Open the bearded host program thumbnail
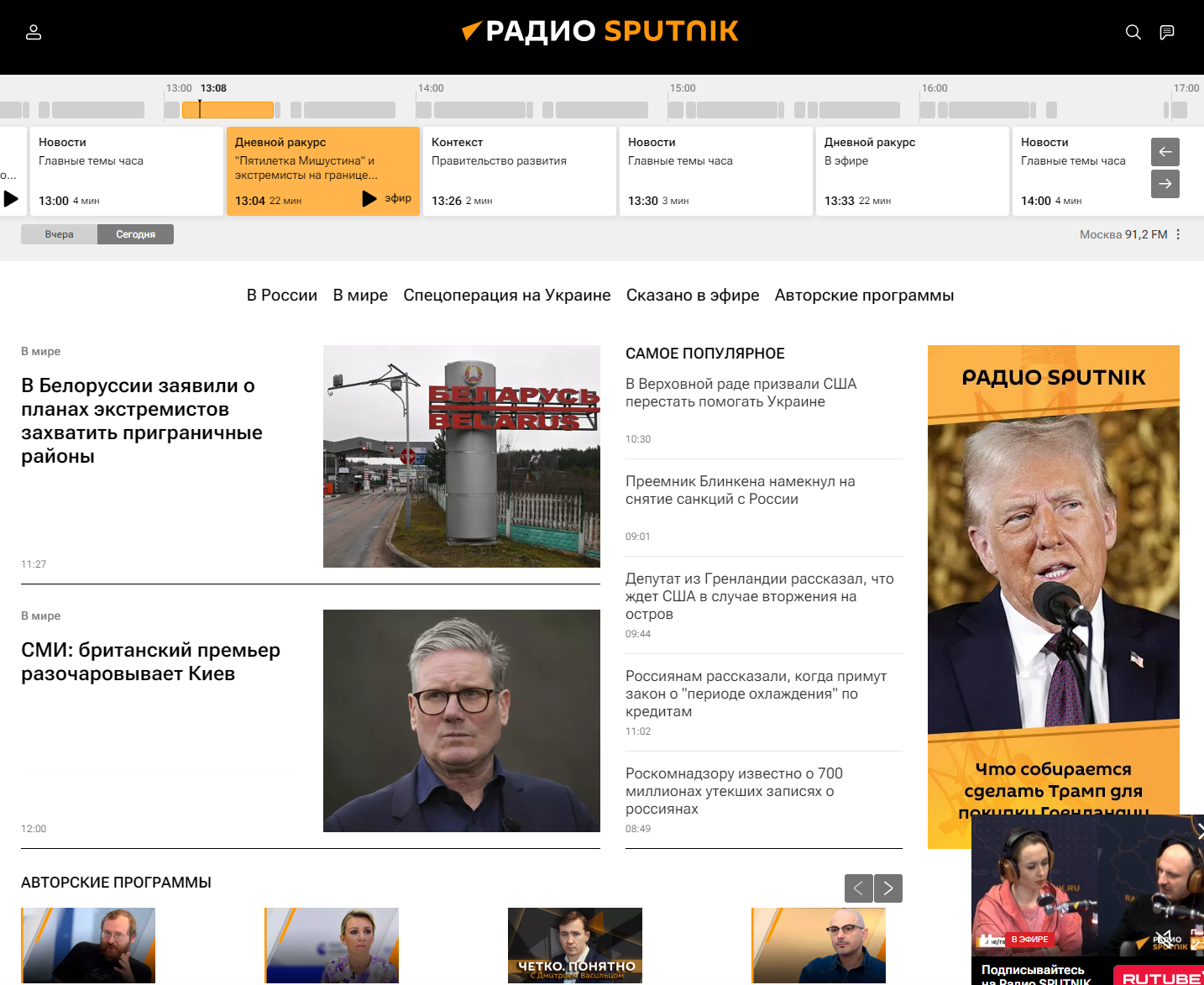The height and width of the screenshot is (985, 1204). click(88, 946)
